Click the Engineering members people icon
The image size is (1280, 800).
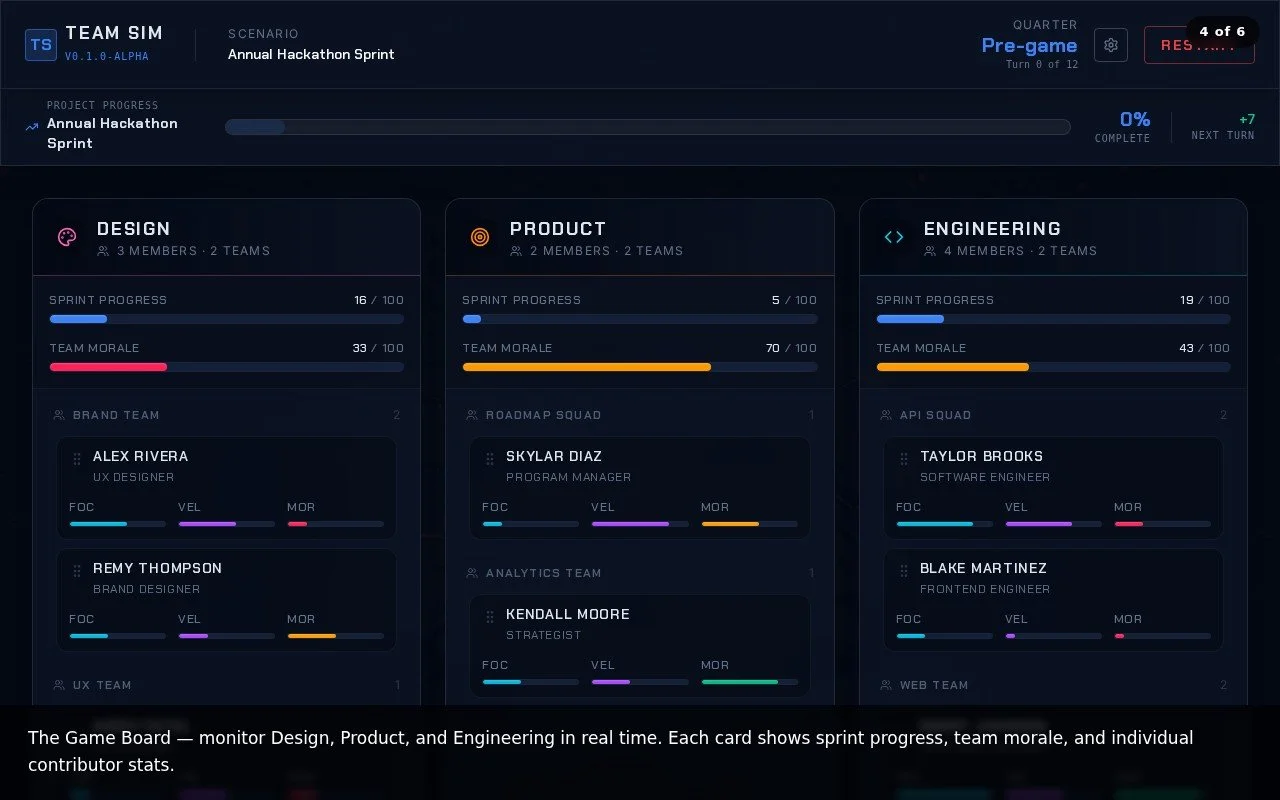click(930, 251)
